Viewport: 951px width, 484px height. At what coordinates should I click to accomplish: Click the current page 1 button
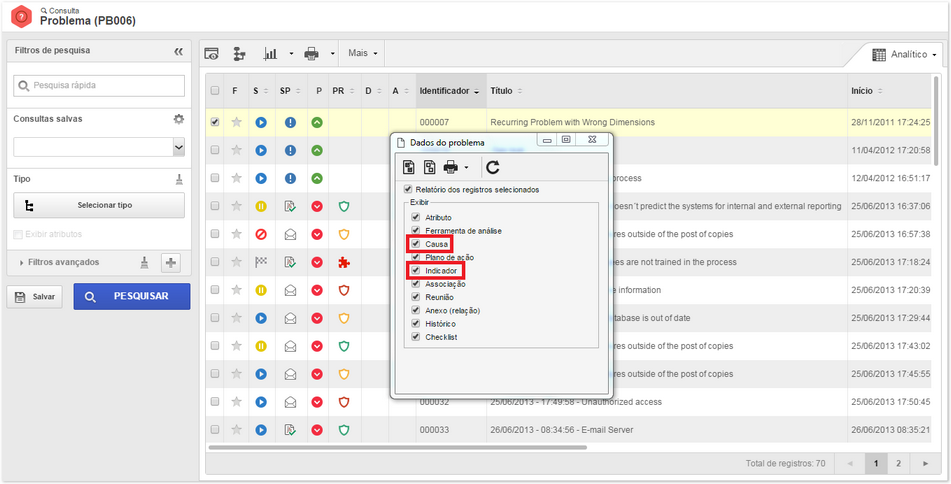click(x=876, y=463)
